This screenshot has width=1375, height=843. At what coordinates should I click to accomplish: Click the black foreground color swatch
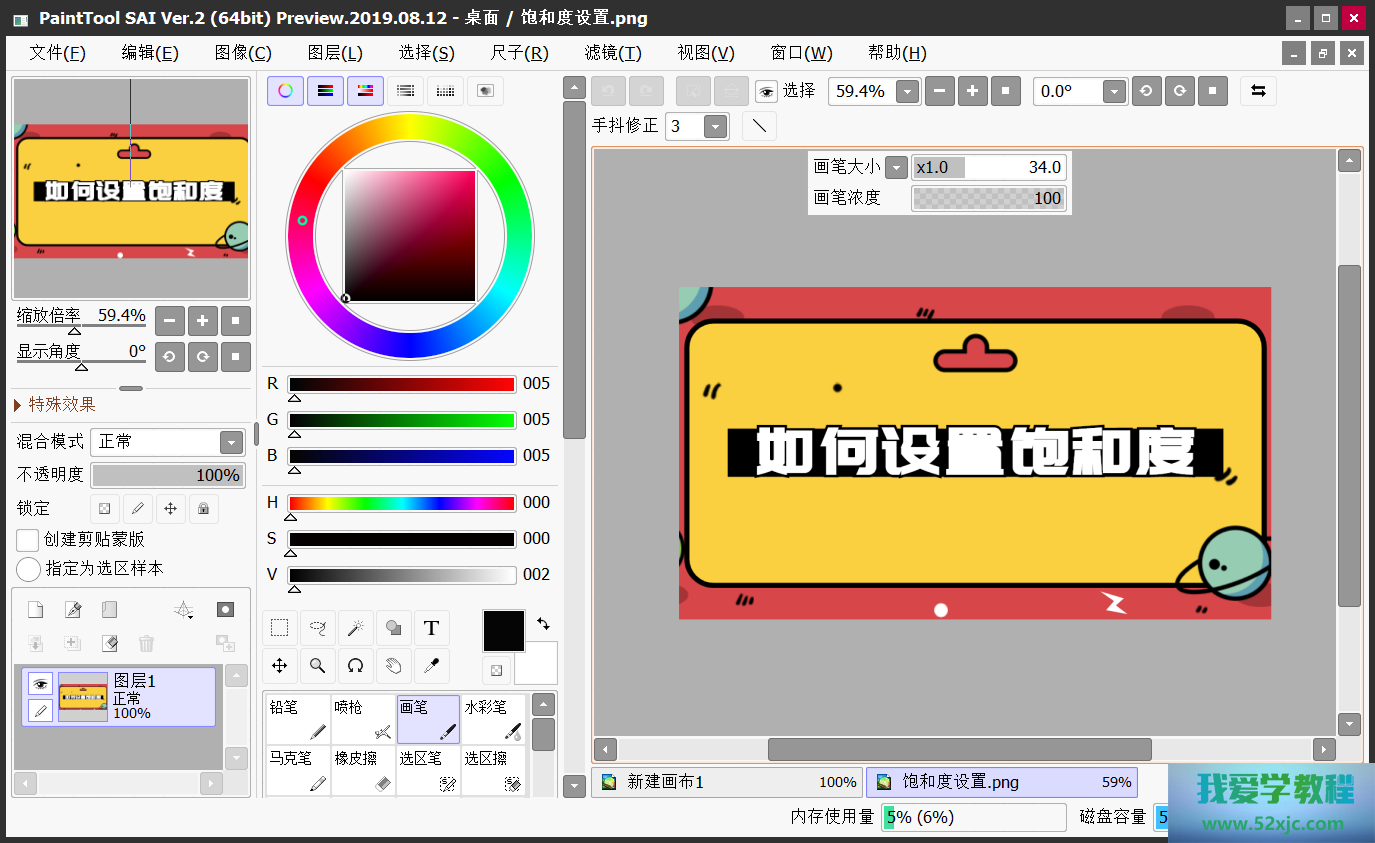503,631
